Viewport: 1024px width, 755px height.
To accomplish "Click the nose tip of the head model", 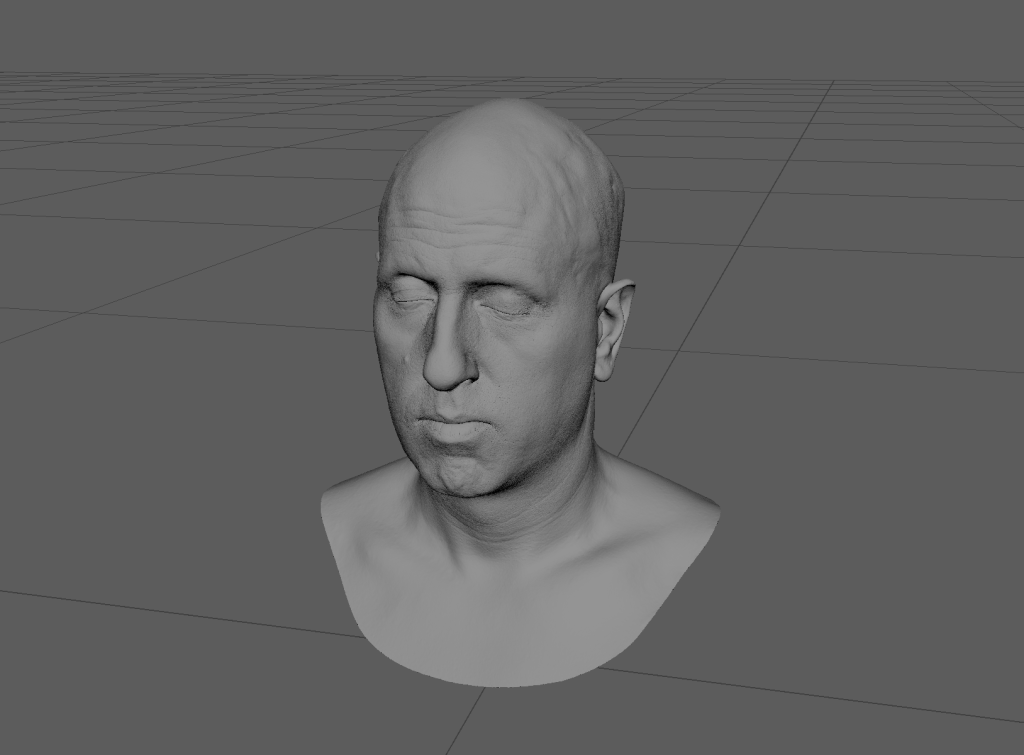I will coord(445,375).
